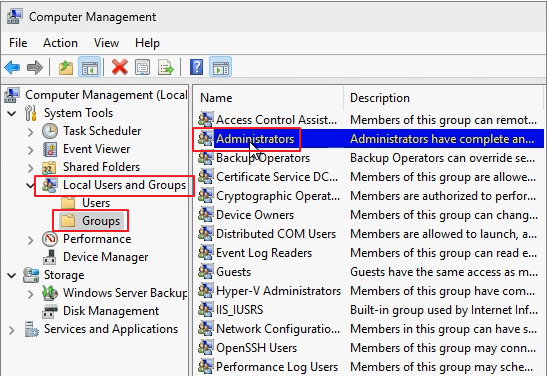Collapse the System Tools node
The height and width of the screenshot is (376, 547).
[x=12, y=113]
